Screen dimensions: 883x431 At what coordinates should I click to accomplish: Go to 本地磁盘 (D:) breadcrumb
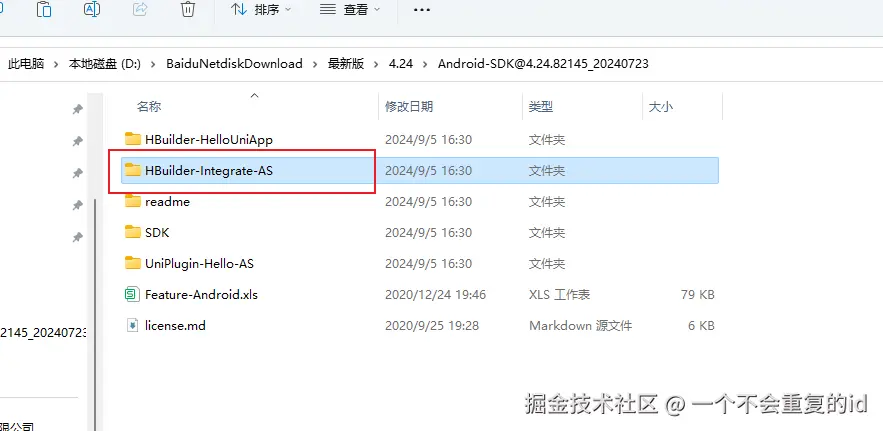click(105, 64)
